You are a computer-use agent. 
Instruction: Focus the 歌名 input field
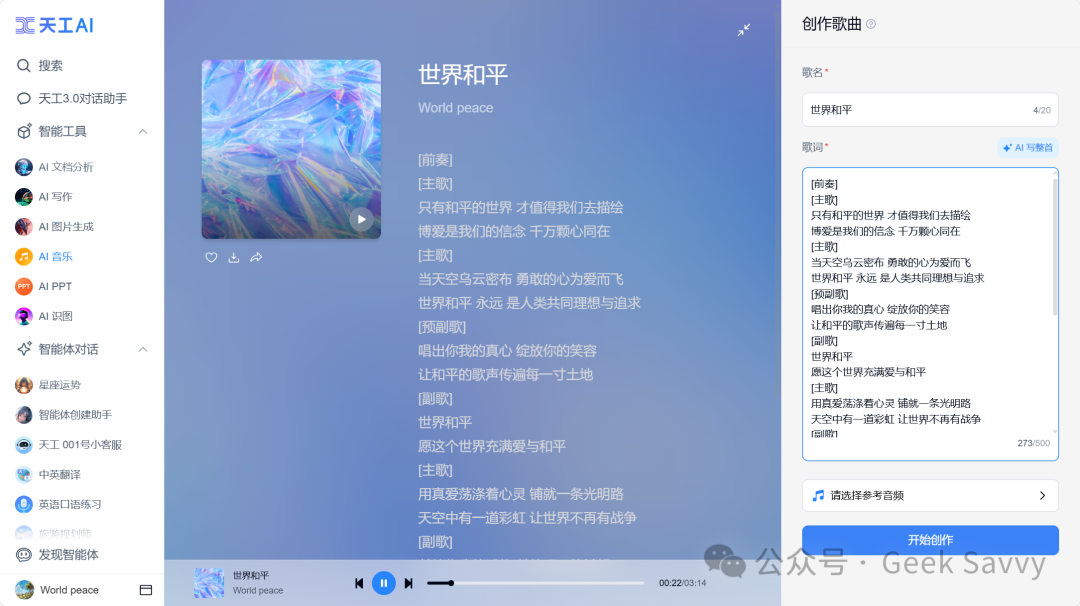tap(930, 110)
